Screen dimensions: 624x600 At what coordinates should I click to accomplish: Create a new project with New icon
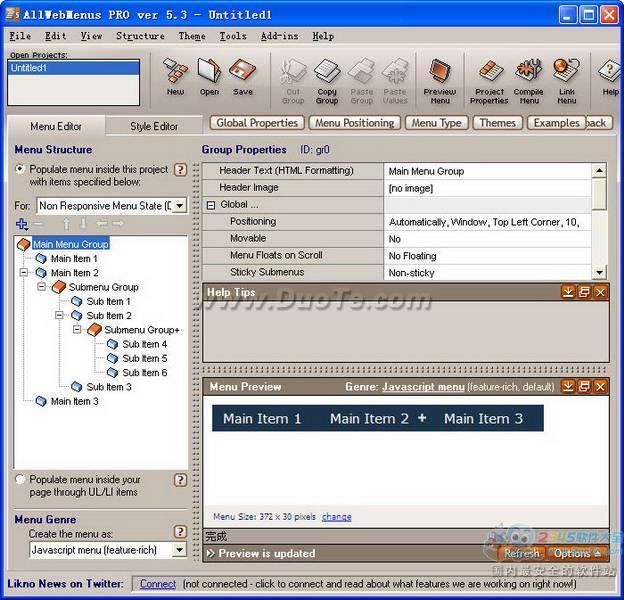176,77
